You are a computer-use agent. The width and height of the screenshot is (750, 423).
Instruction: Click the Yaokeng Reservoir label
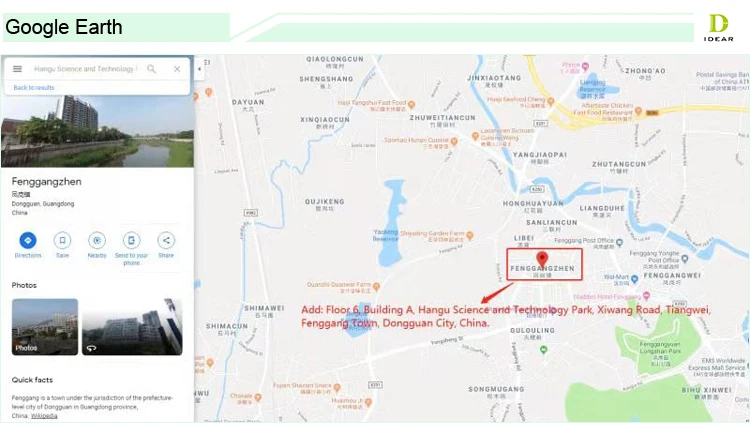[x=386, y=235]
